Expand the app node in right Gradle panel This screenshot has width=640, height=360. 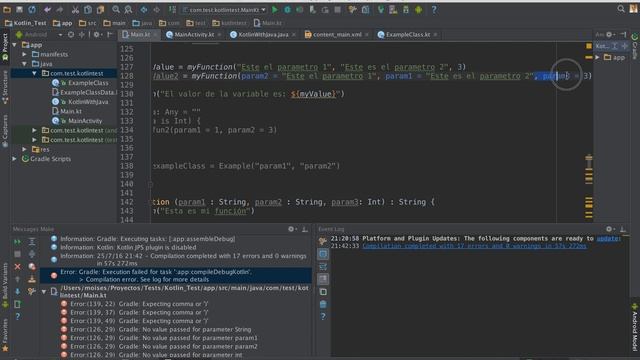tap(598, 57)
